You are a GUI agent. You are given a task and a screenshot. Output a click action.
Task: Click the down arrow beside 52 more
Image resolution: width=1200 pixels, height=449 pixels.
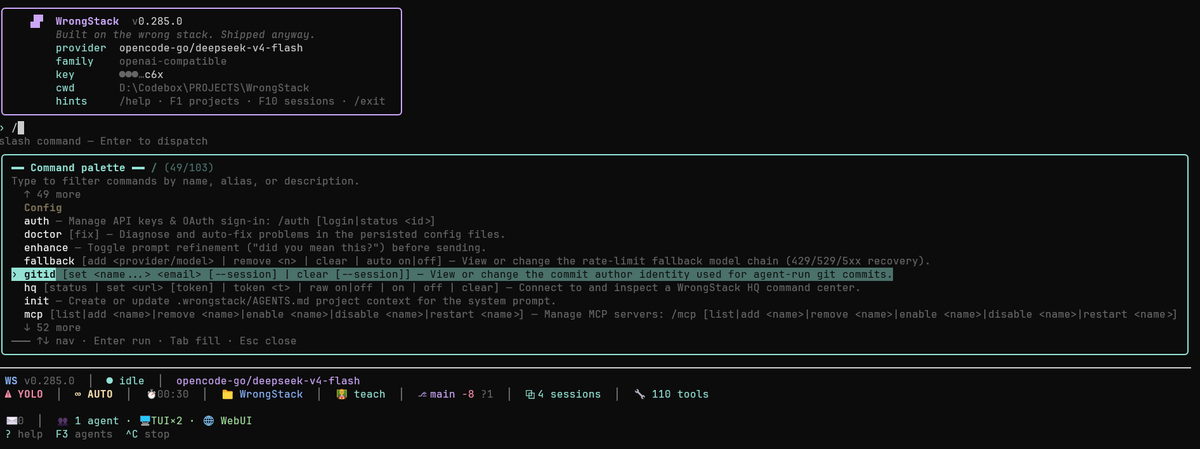[x=27, y=327]
